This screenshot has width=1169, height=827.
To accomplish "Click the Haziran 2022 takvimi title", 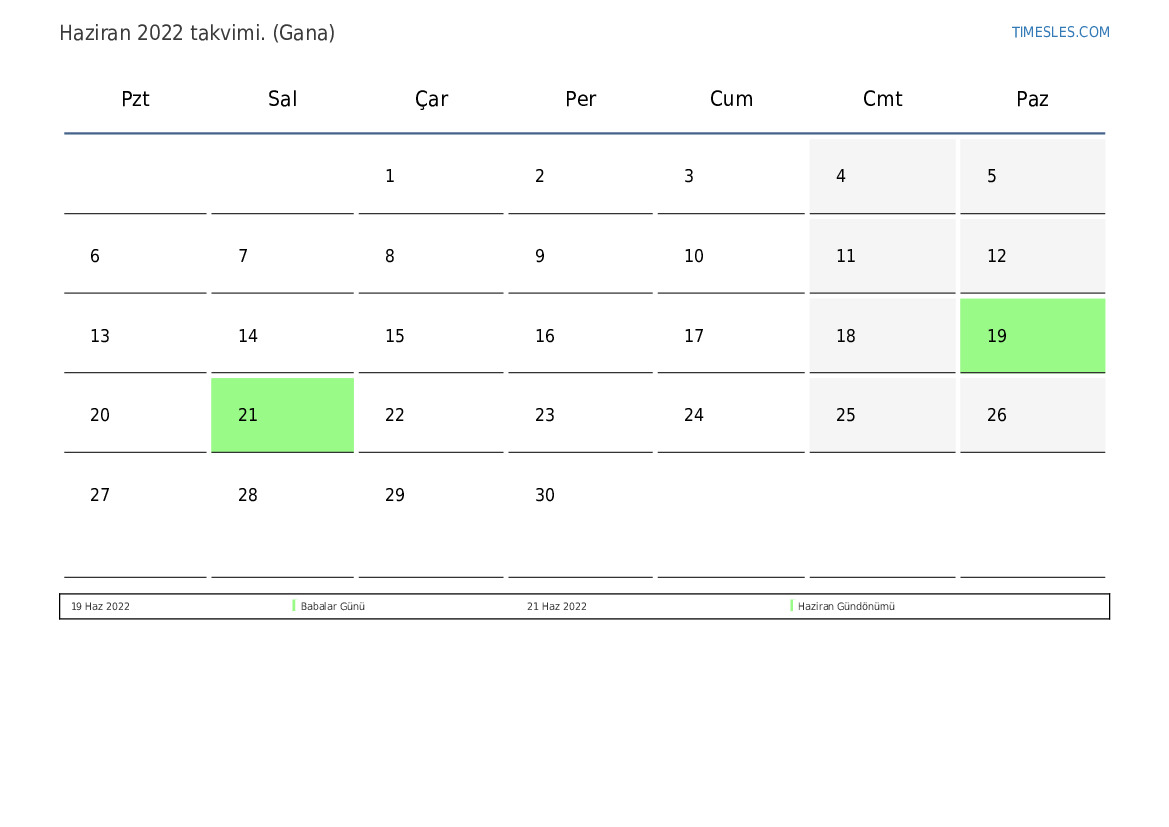I will [x=197, y=34].
